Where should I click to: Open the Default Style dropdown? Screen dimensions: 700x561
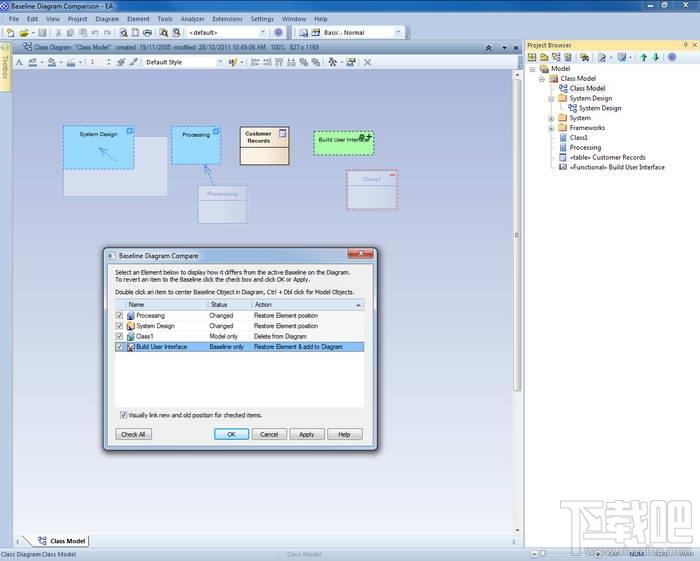220,62
